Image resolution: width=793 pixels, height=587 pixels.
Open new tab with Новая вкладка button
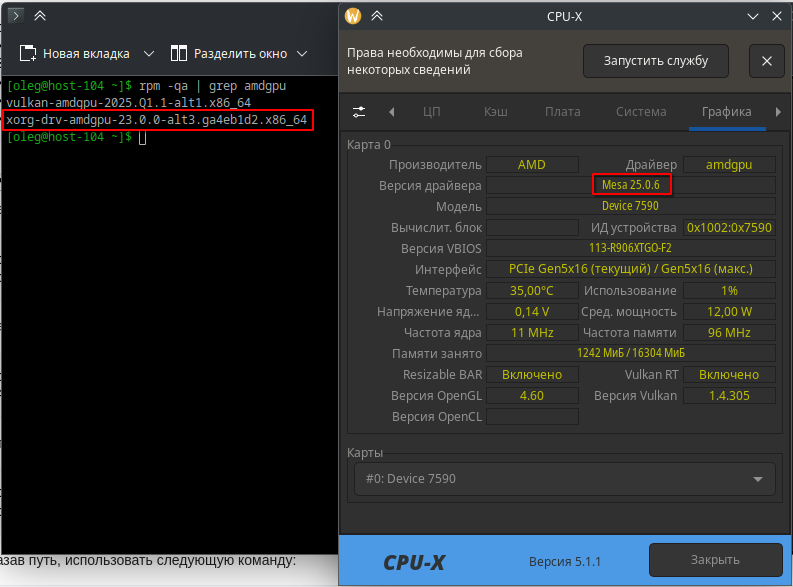[74, 54]
